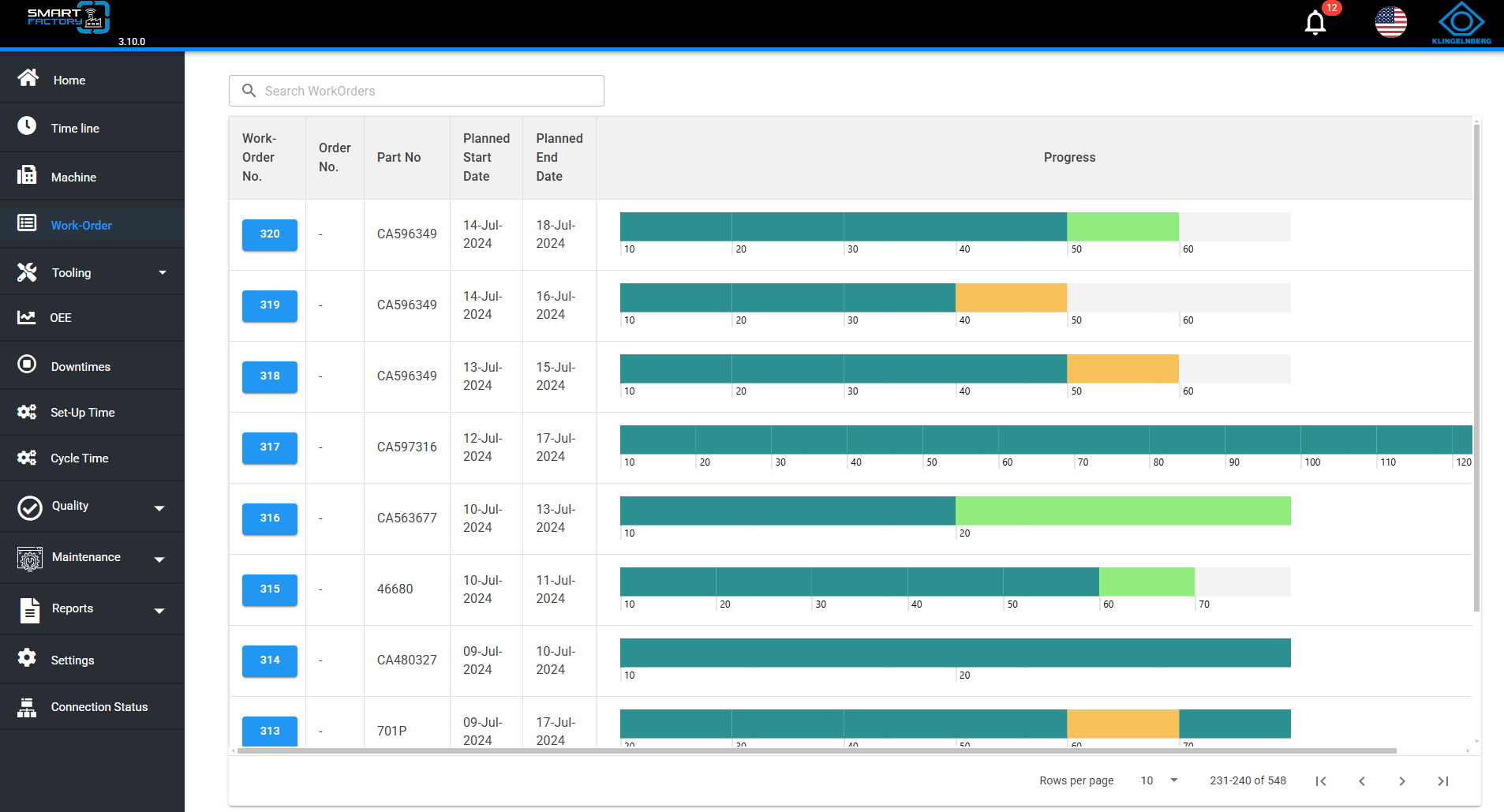Open the Rows per page dropdown
Screen dimensions: 1504x812
(x=1160, y=780)
